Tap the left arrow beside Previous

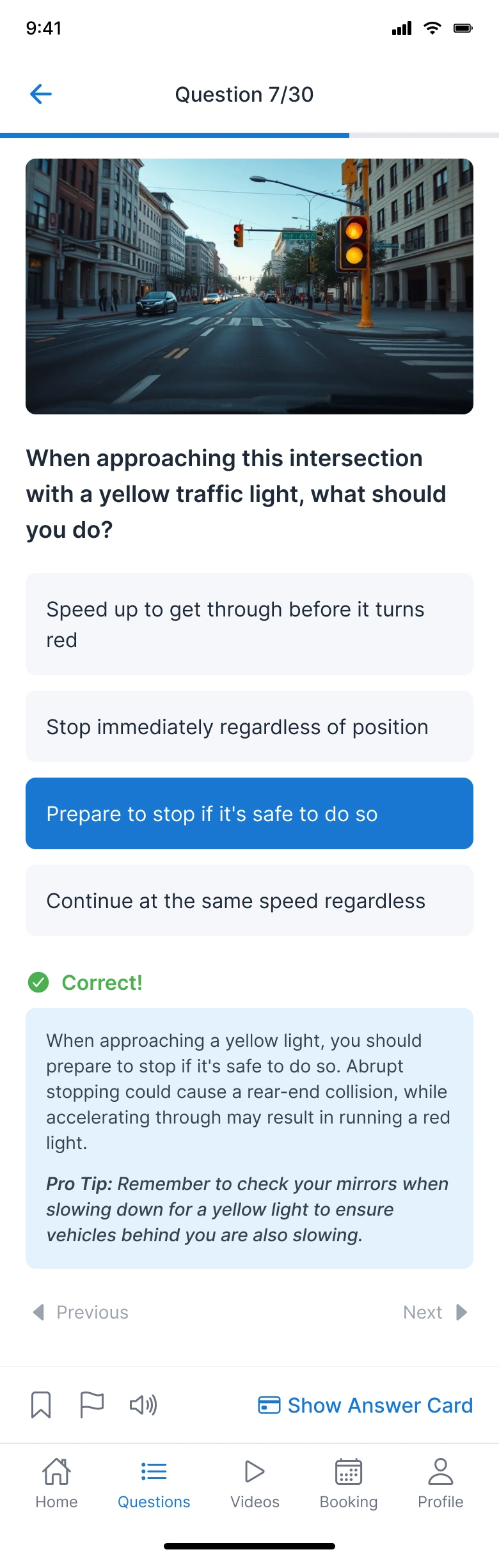[39, 1312]
